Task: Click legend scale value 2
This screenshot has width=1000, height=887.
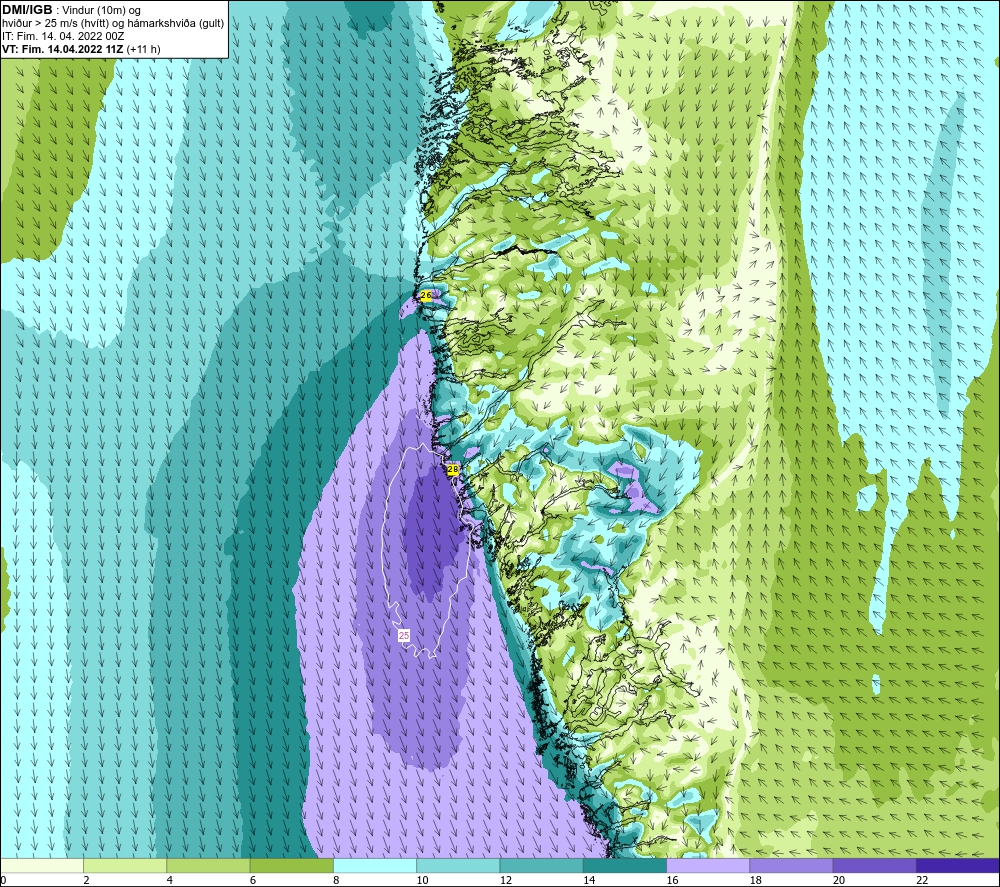Action: (x=86, y=880)
